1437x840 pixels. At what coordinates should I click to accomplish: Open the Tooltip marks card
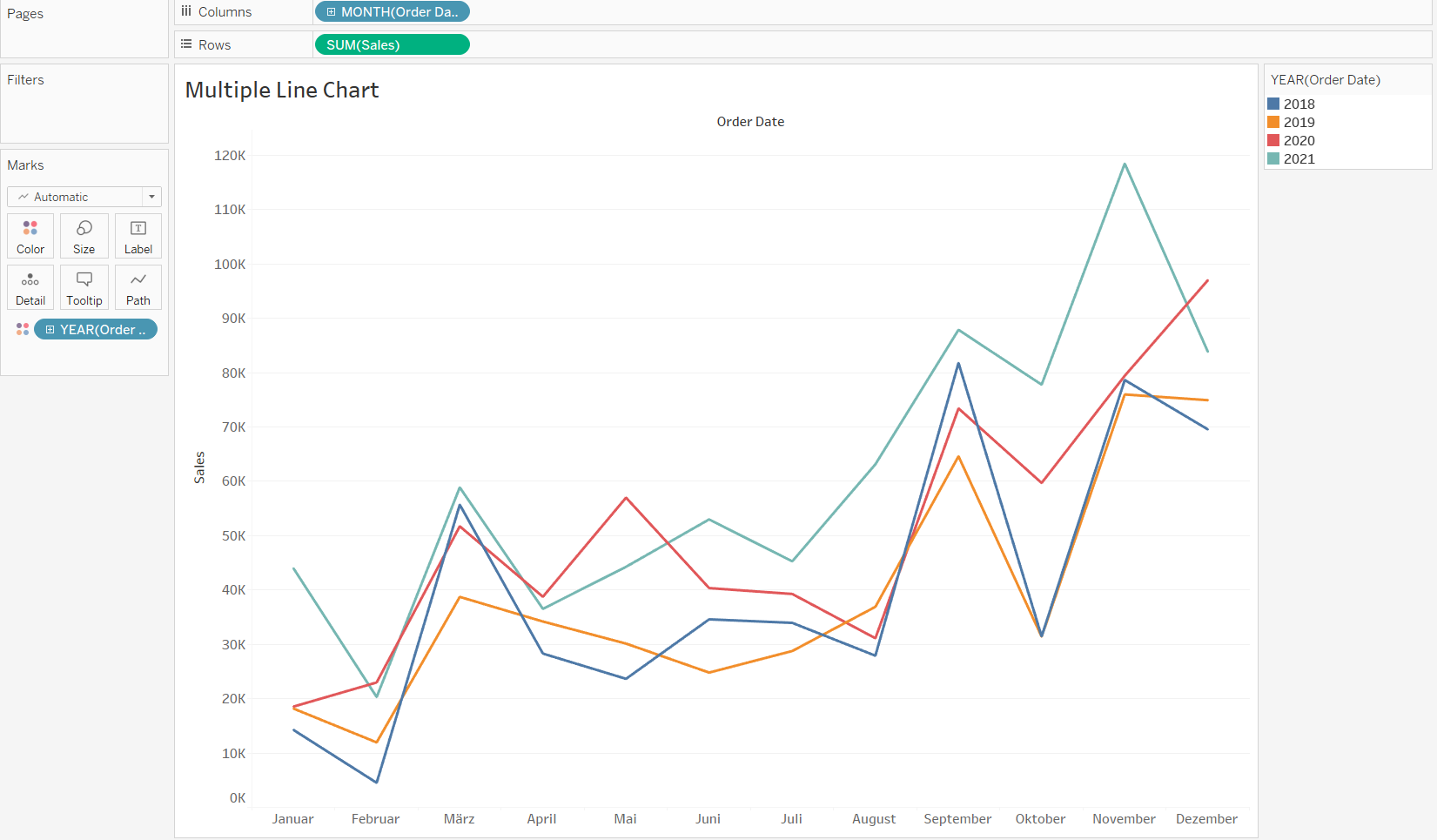[x=84, y=287]
